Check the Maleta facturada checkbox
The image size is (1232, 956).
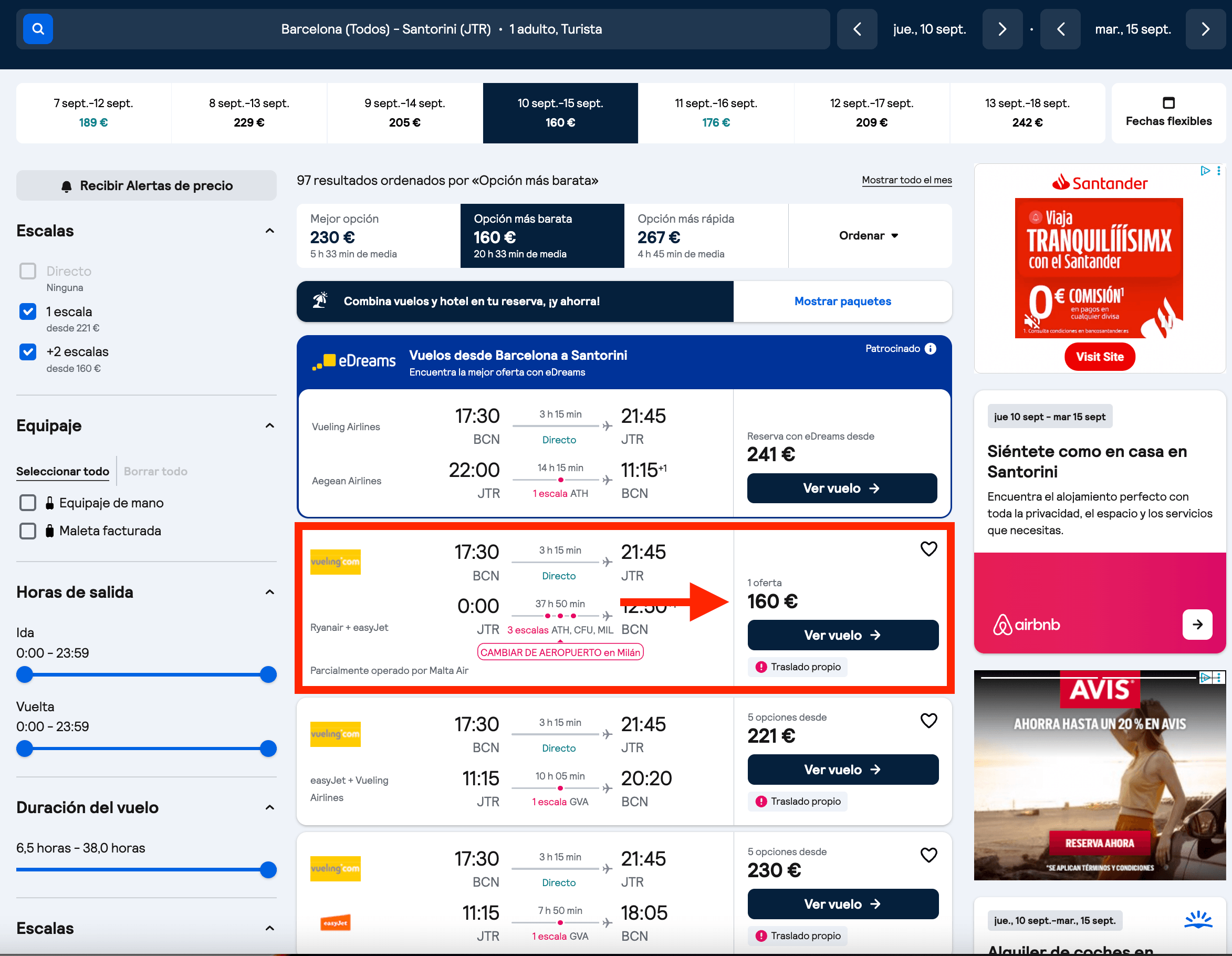point(28,531)
